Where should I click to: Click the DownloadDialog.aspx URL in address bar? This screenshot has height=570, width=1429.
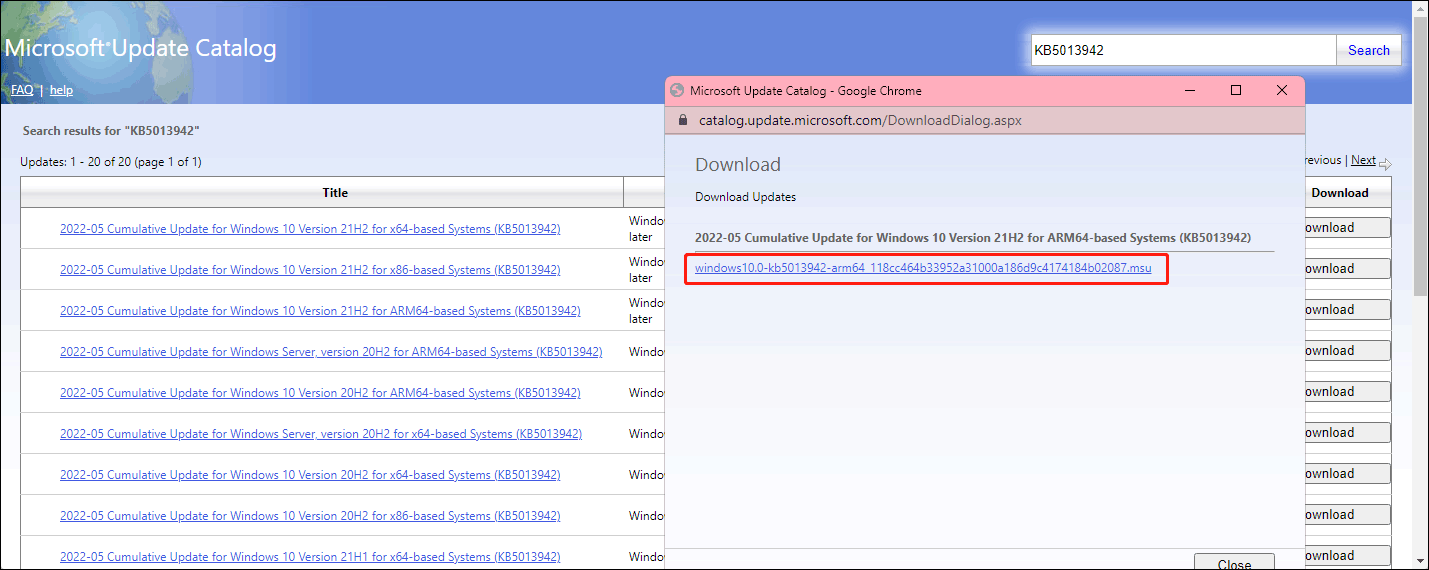point(860,120)
